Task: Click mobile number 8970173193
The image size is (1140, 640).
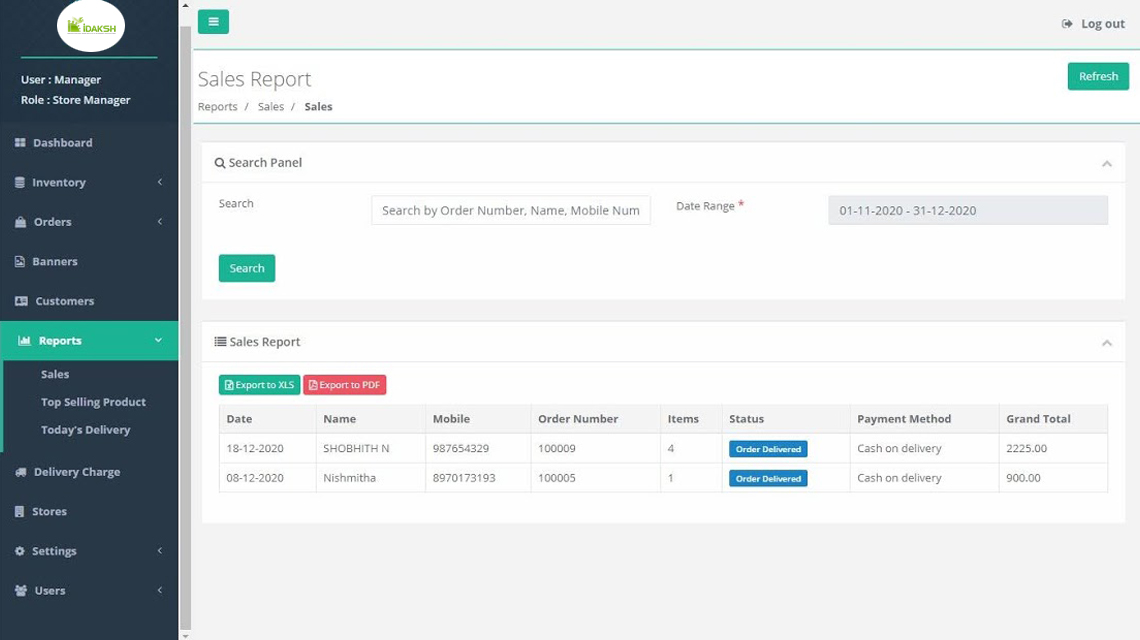Action: point(464,478)
